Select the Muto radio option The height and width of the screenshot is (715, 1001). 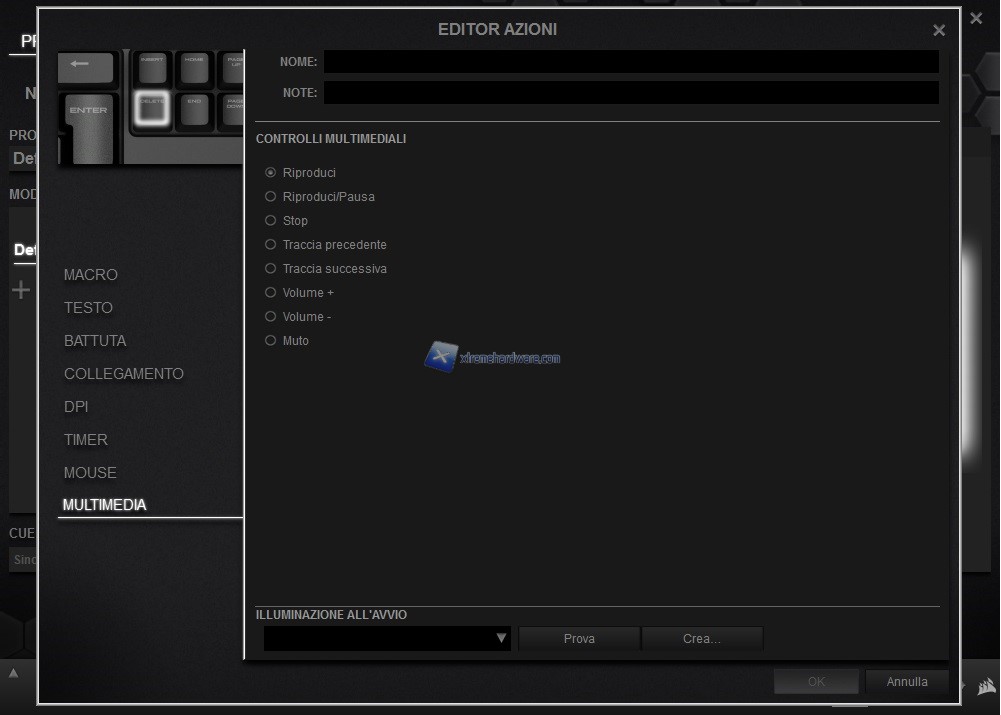(270, 341)
